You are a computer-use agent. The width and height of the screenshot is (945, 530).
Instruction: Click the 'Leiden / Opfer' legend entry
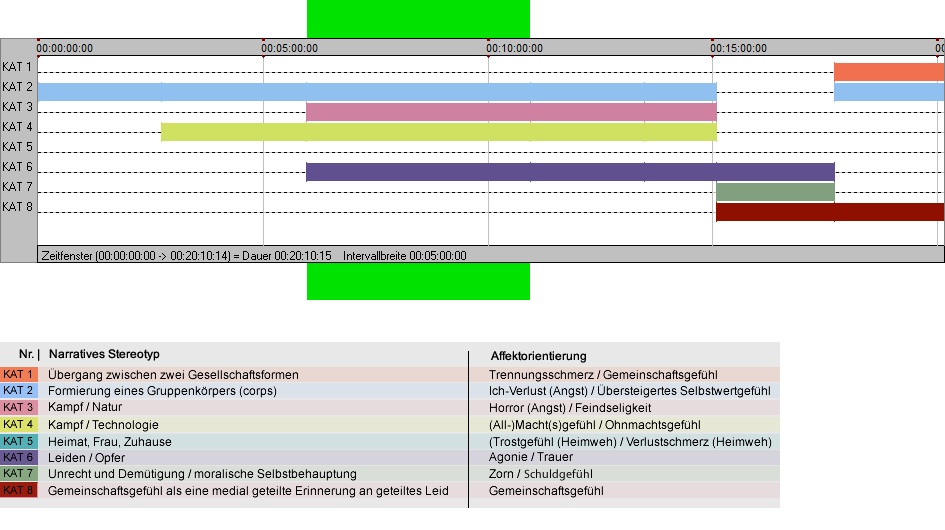87,458
